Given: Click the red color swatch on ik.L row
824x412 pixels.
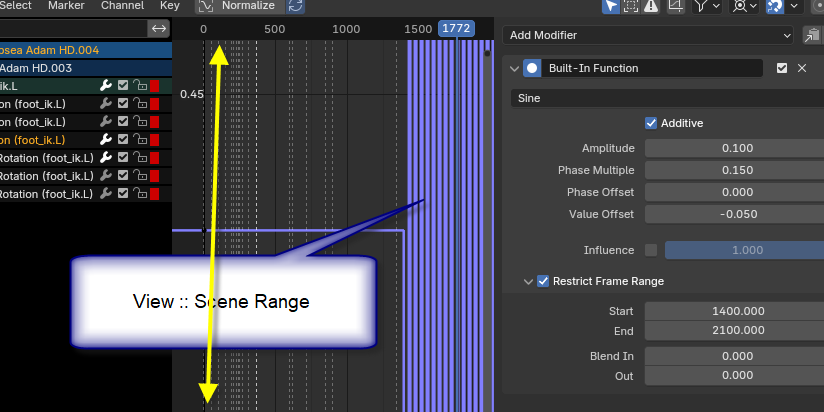Looking at the screenshot, I should point(154,86).
